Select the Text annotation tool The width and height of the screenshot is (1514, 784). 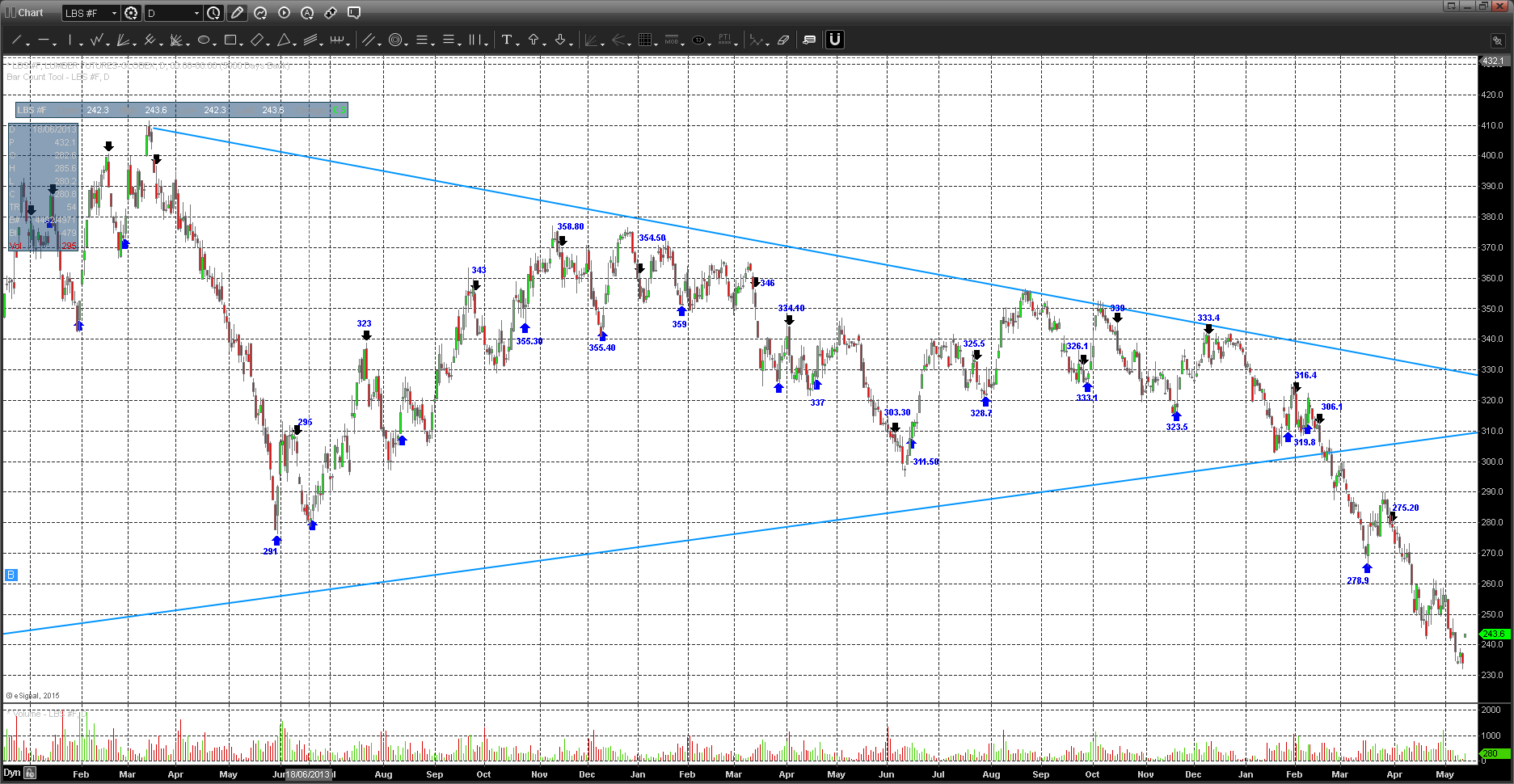coord(506,40)
